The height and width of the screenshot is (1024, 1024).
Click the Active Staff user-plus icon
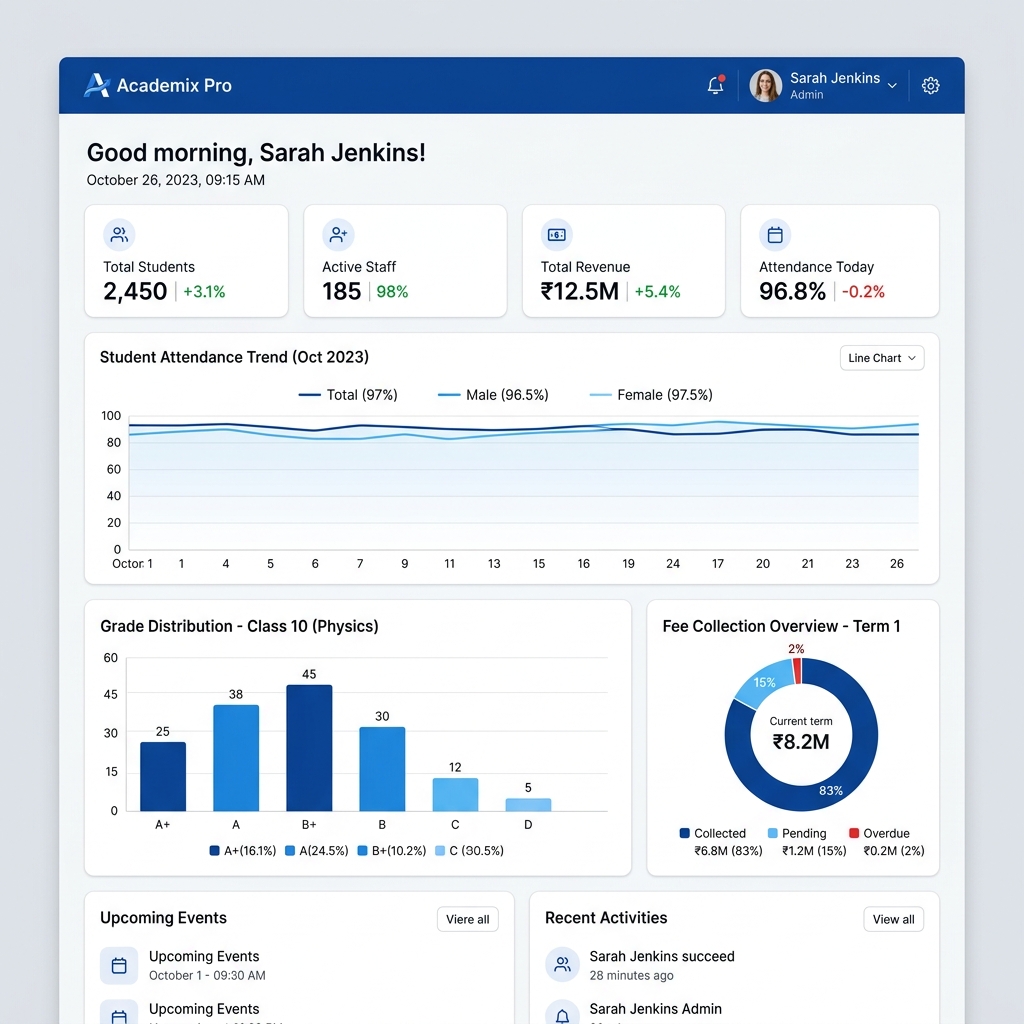click(x=338, y=234)
